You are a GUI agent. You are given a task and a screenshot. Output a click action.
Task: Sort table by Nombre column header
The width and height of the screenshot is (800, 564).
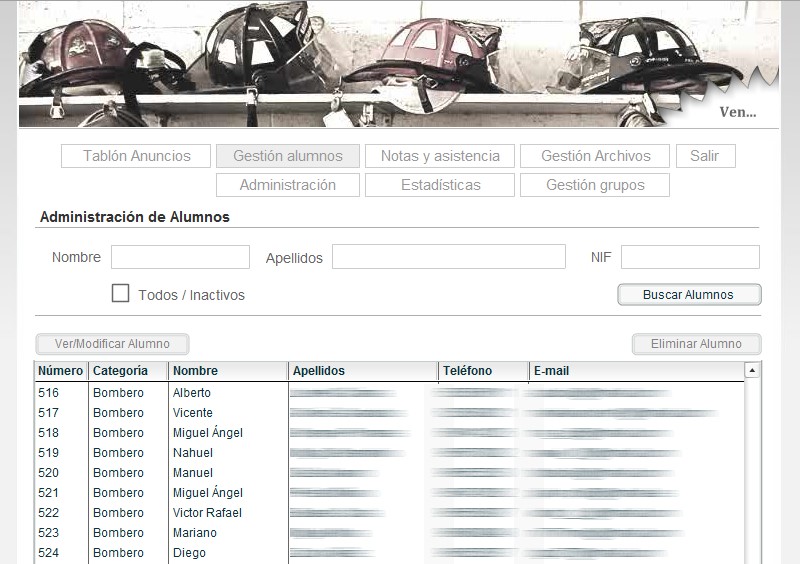click(x=228, y=371)
